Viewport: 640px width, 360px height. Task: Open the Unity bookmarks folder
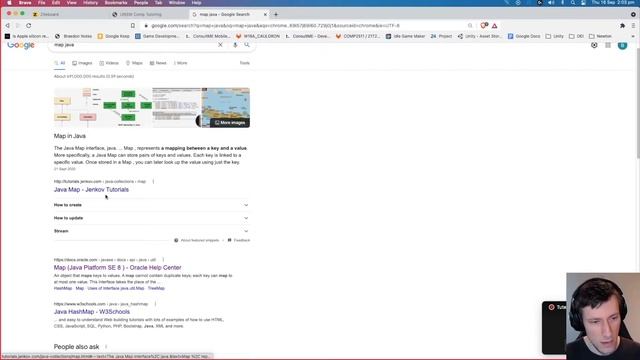[x=554, y=36]
